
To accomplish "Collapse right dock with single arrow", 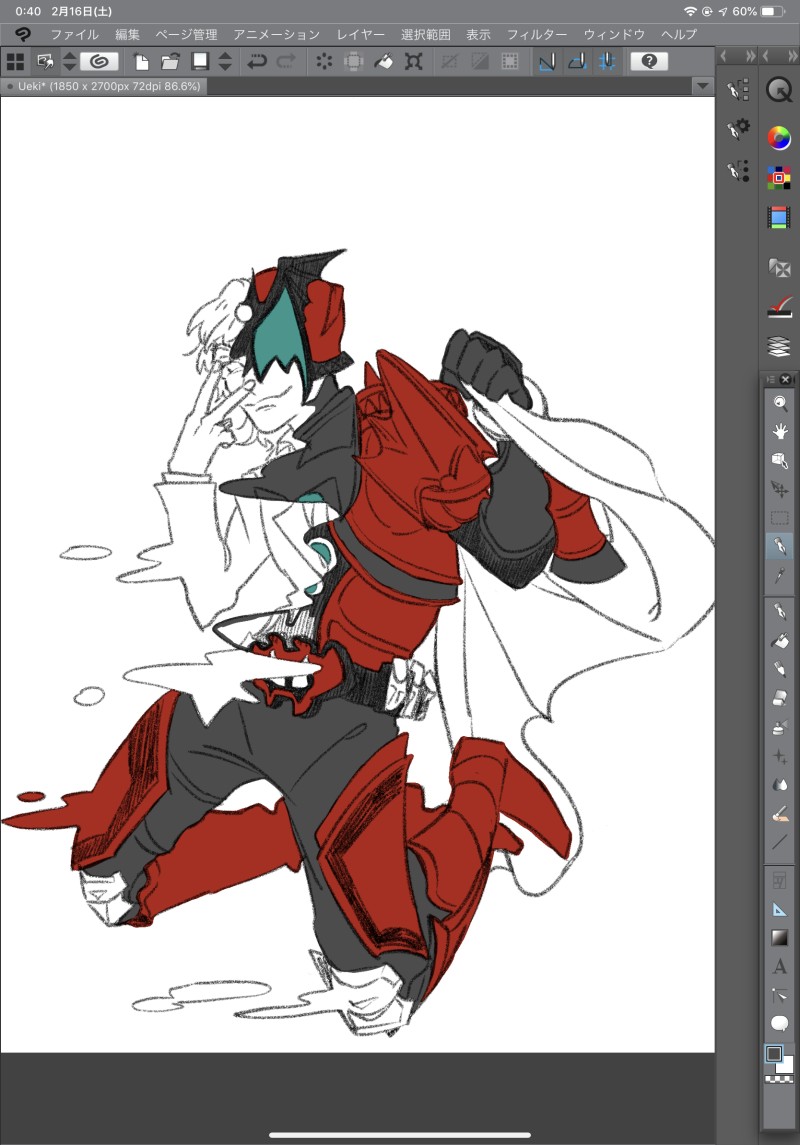I will click(x=766, y=56).
